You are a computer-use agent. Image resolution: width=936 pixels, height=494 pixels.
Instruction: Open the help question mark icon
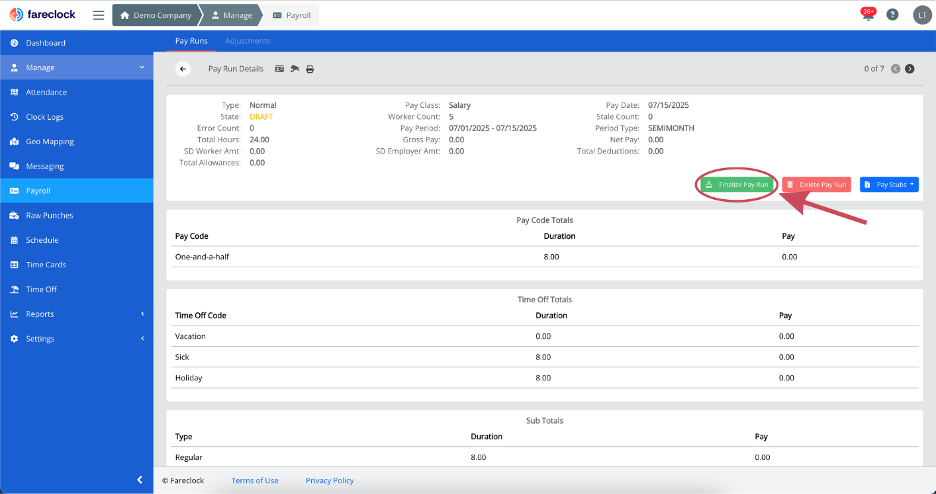pos(892,15)
